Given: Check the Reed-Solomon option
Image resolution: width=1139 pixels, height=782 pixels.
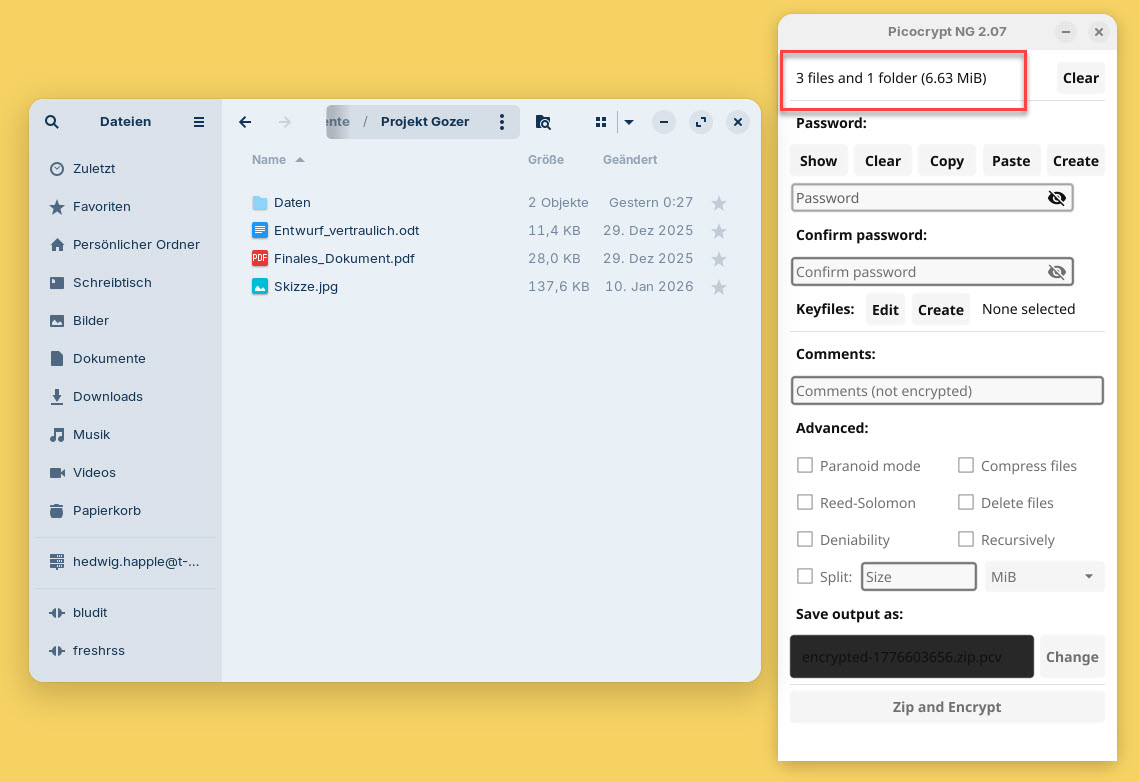Looking at the screenshot, I should [x=805, y=502].
